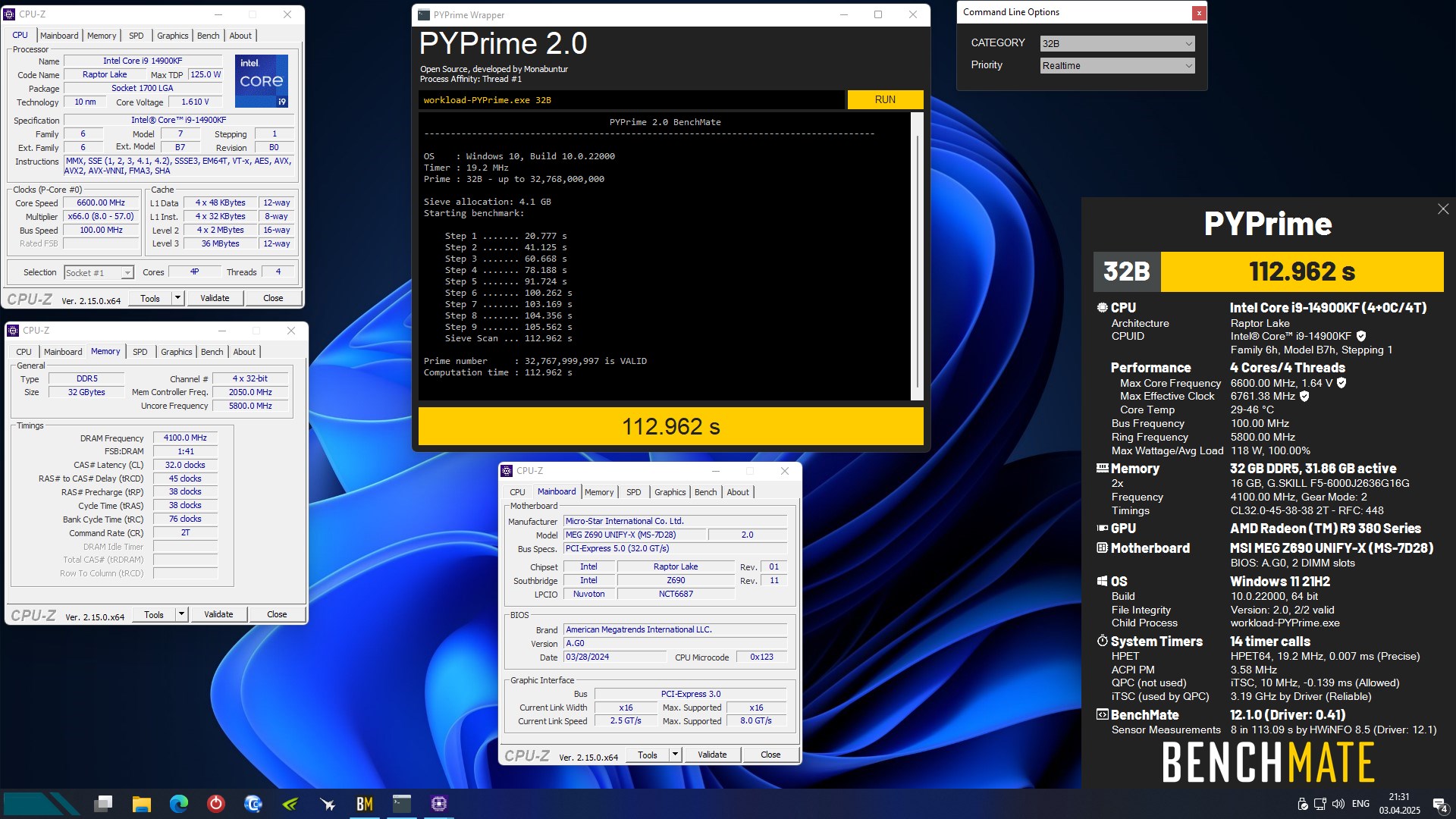Screen dimensions: 1456x819
Task: Click the CAS# Latency 32.0 clocks value
Action: 185,466
